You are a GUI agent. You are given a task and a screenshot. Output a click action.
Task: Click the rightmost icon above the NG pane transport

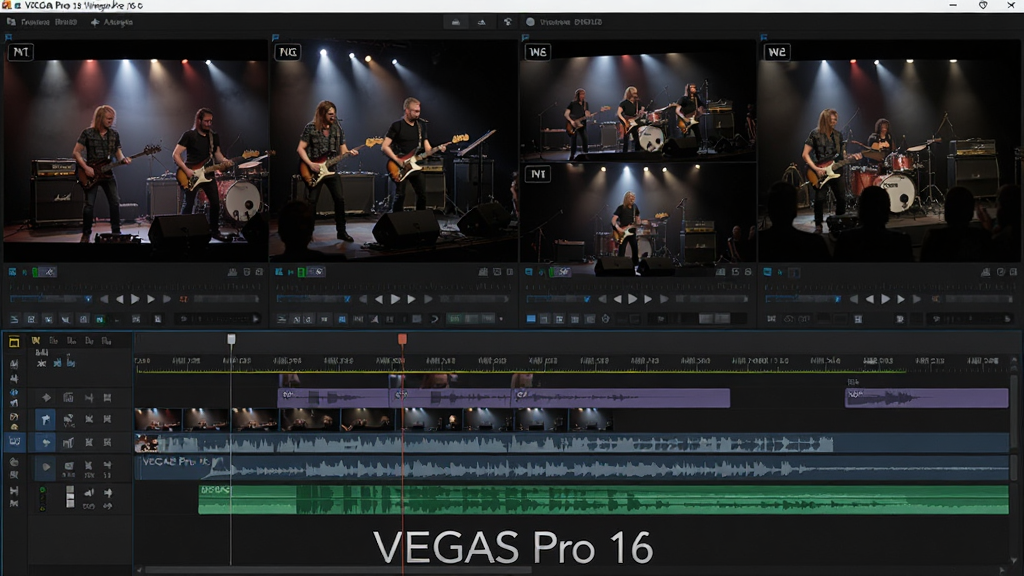[510, 272]
